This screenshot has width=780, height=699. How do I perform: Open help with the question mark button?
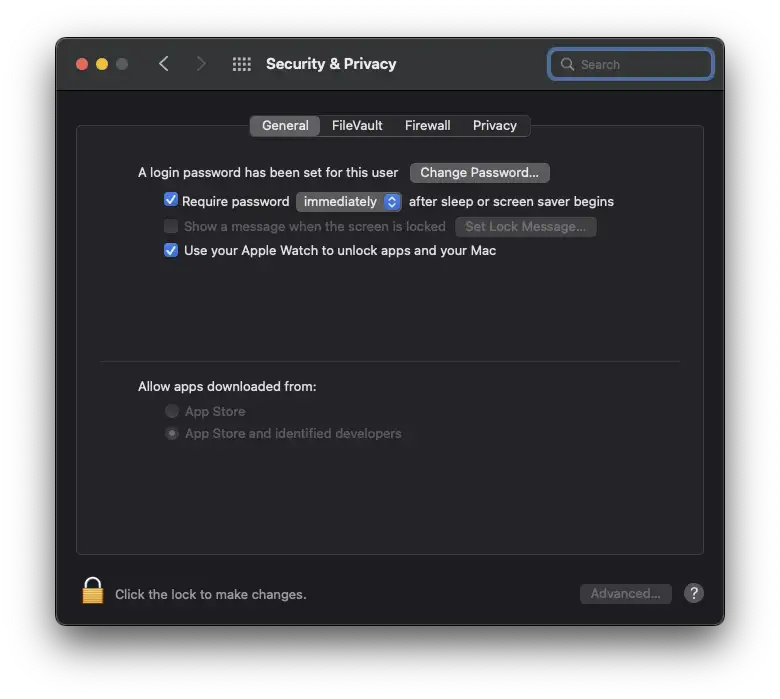693,593
